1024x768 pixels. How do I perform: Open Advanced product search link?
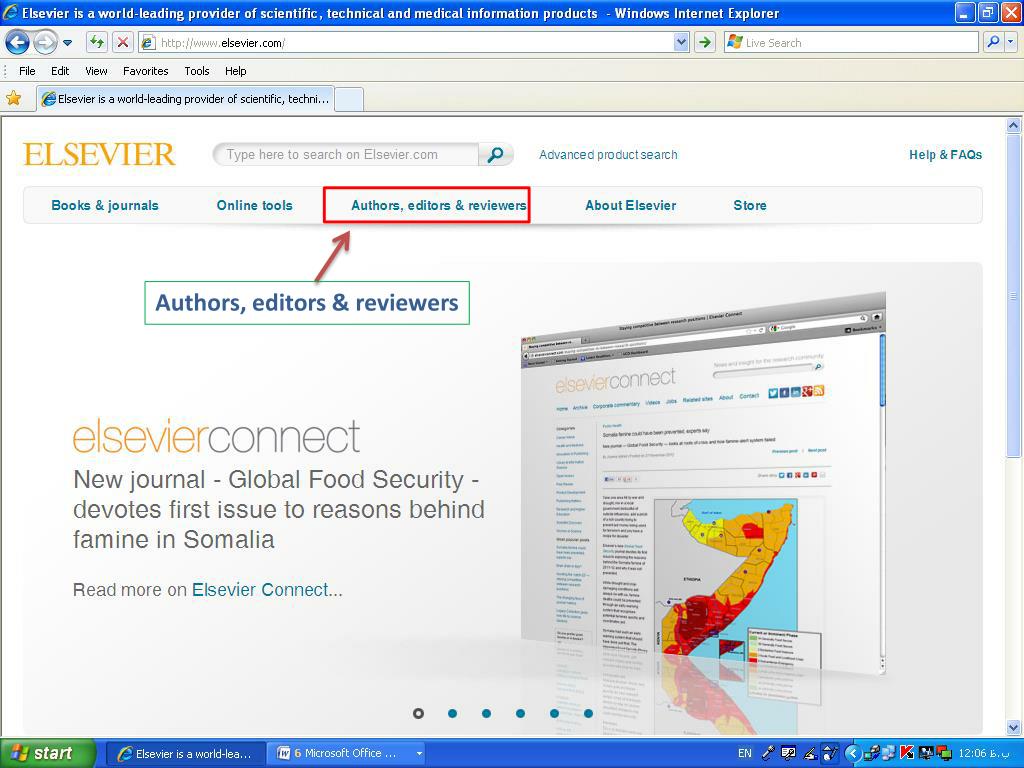(x=608, y=155)
